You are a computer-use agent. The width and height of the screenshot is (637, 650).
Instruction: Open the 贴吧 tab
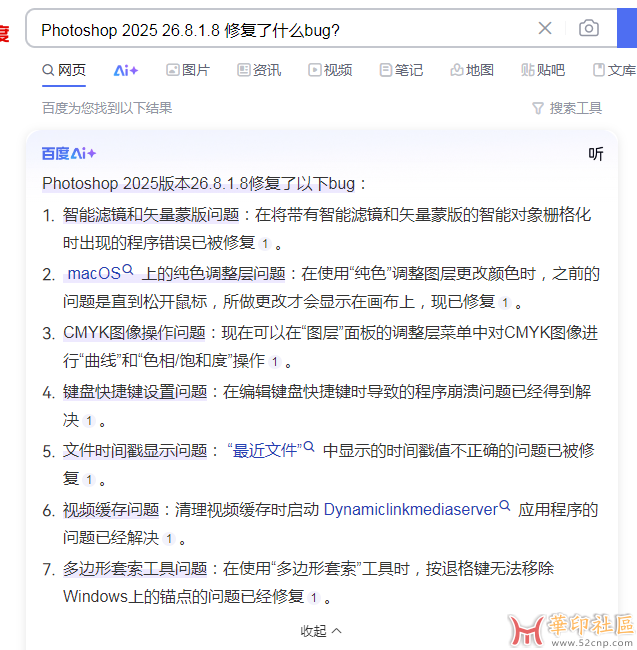tap(543, 70)
